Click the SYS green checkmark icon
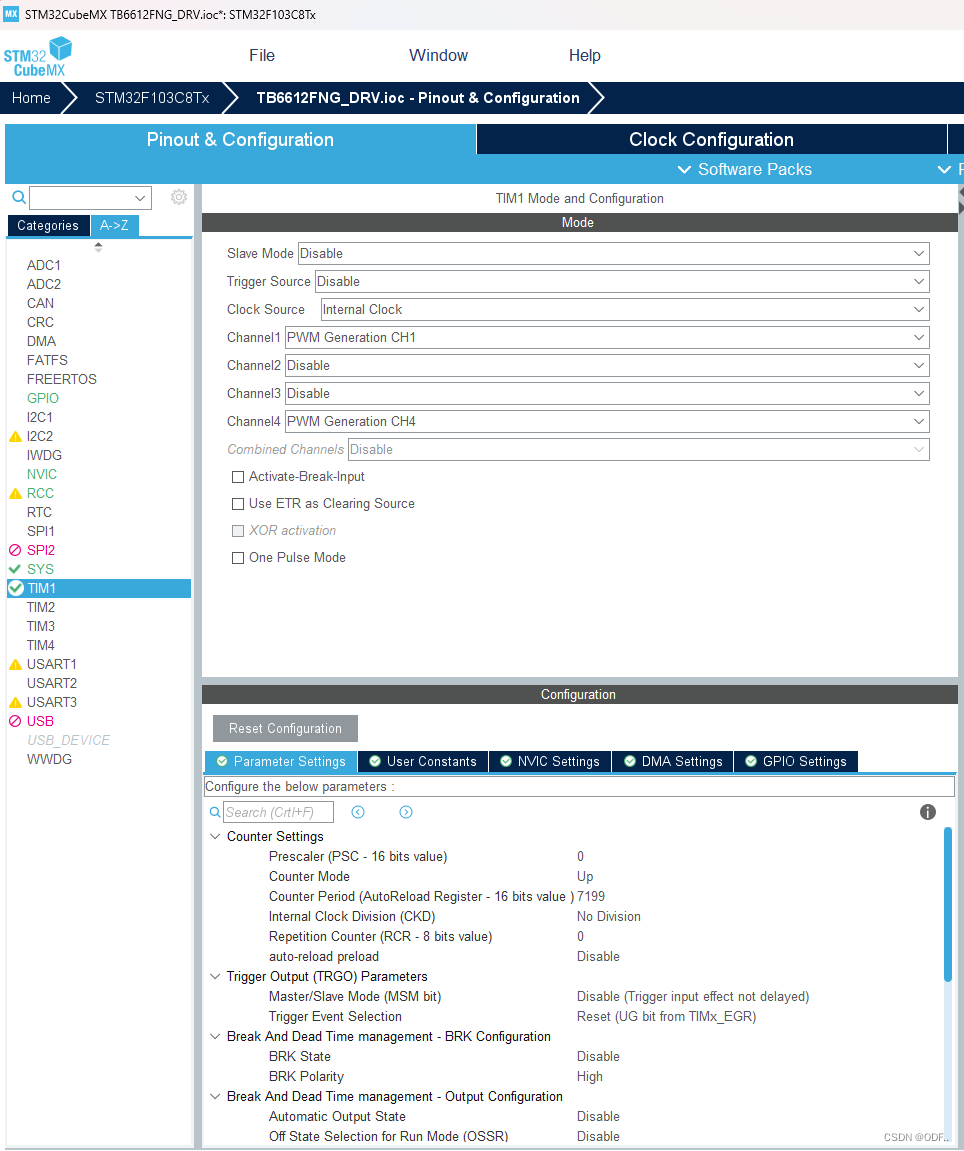 tap(15, 569)
